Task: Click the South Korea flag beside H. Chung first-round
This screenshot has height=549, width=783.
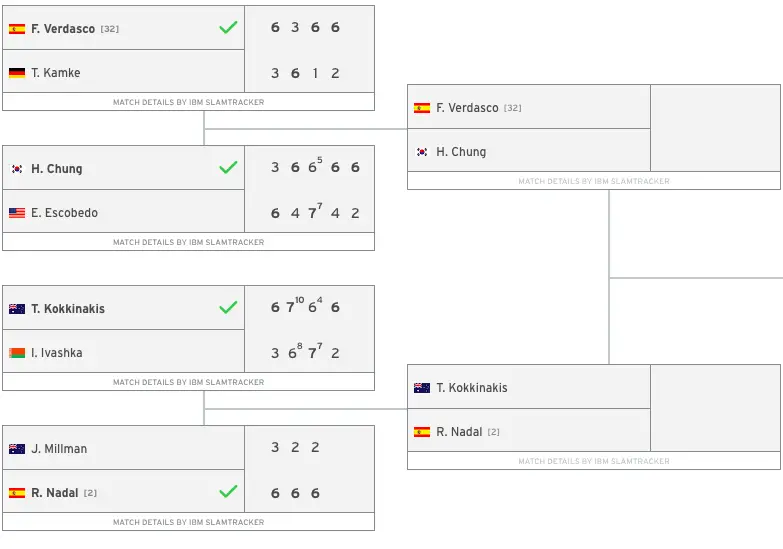Action: (x=17, y=169)
